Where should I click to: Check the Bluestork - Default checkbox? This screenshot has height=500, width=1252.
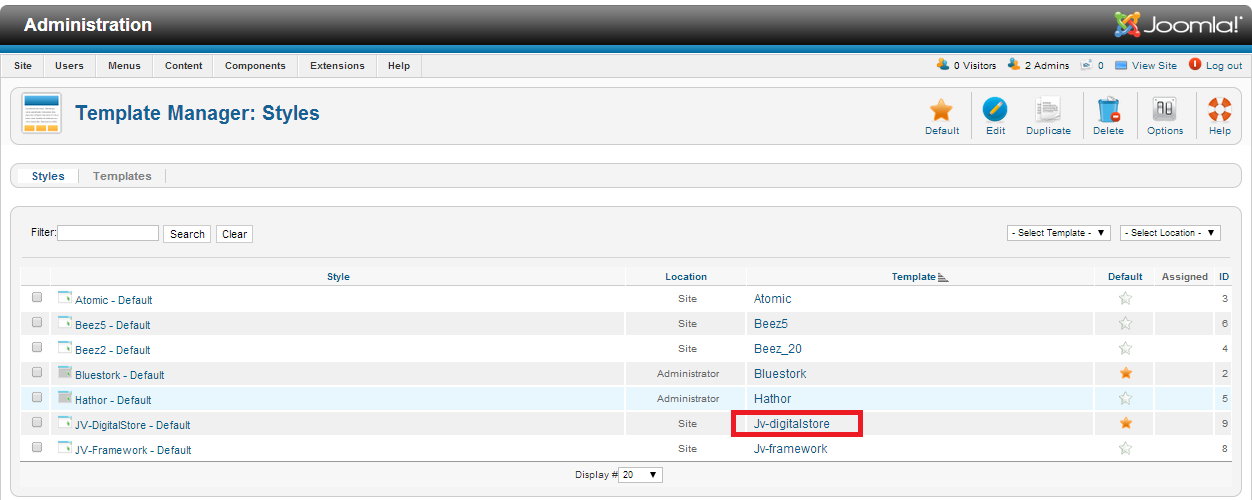37,372
